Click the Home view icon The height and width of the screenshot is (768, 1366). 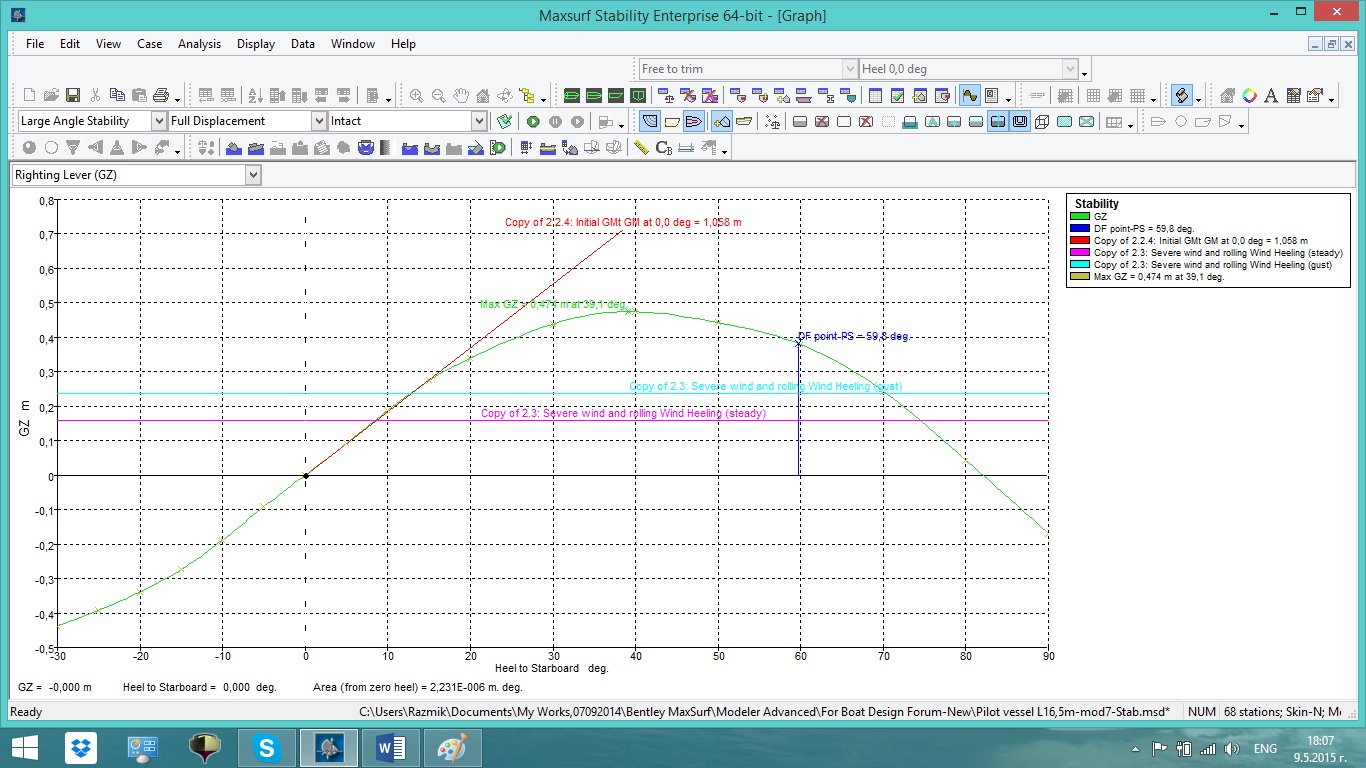click(483, 96)
